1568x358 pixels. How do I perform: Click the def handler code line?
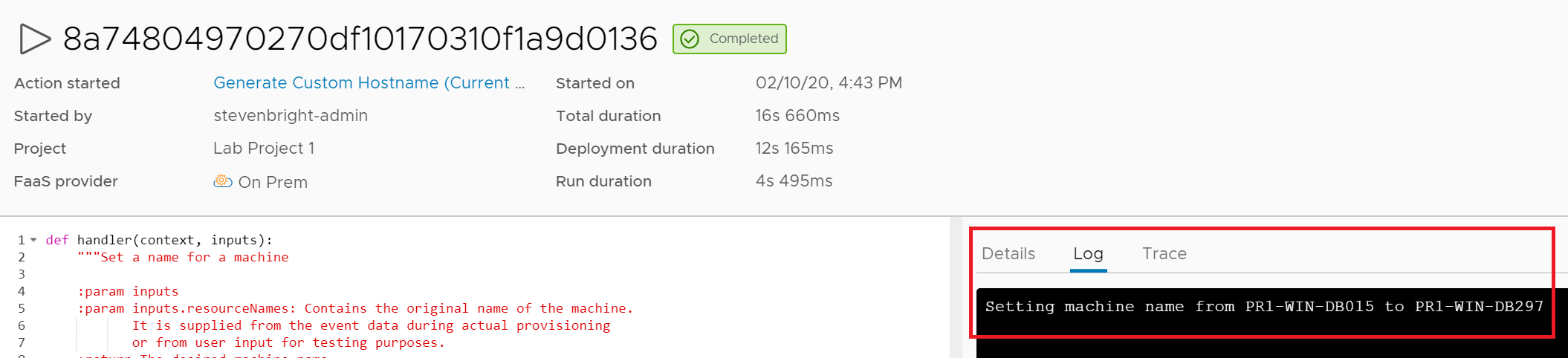click(159, 240)
